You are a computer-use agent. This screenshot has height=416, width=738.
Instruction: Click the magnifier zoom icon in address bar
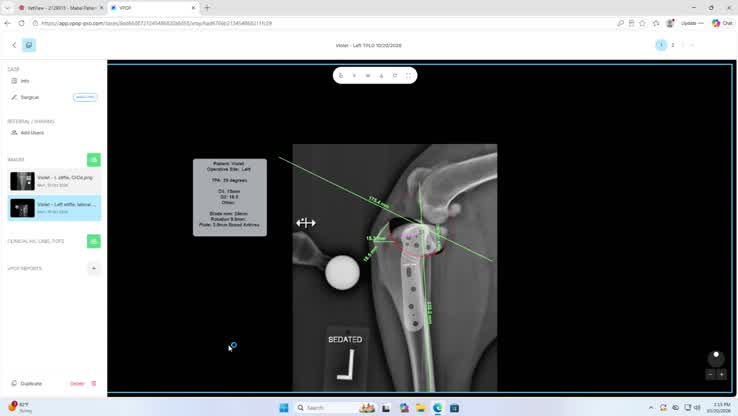pos(620,23)
